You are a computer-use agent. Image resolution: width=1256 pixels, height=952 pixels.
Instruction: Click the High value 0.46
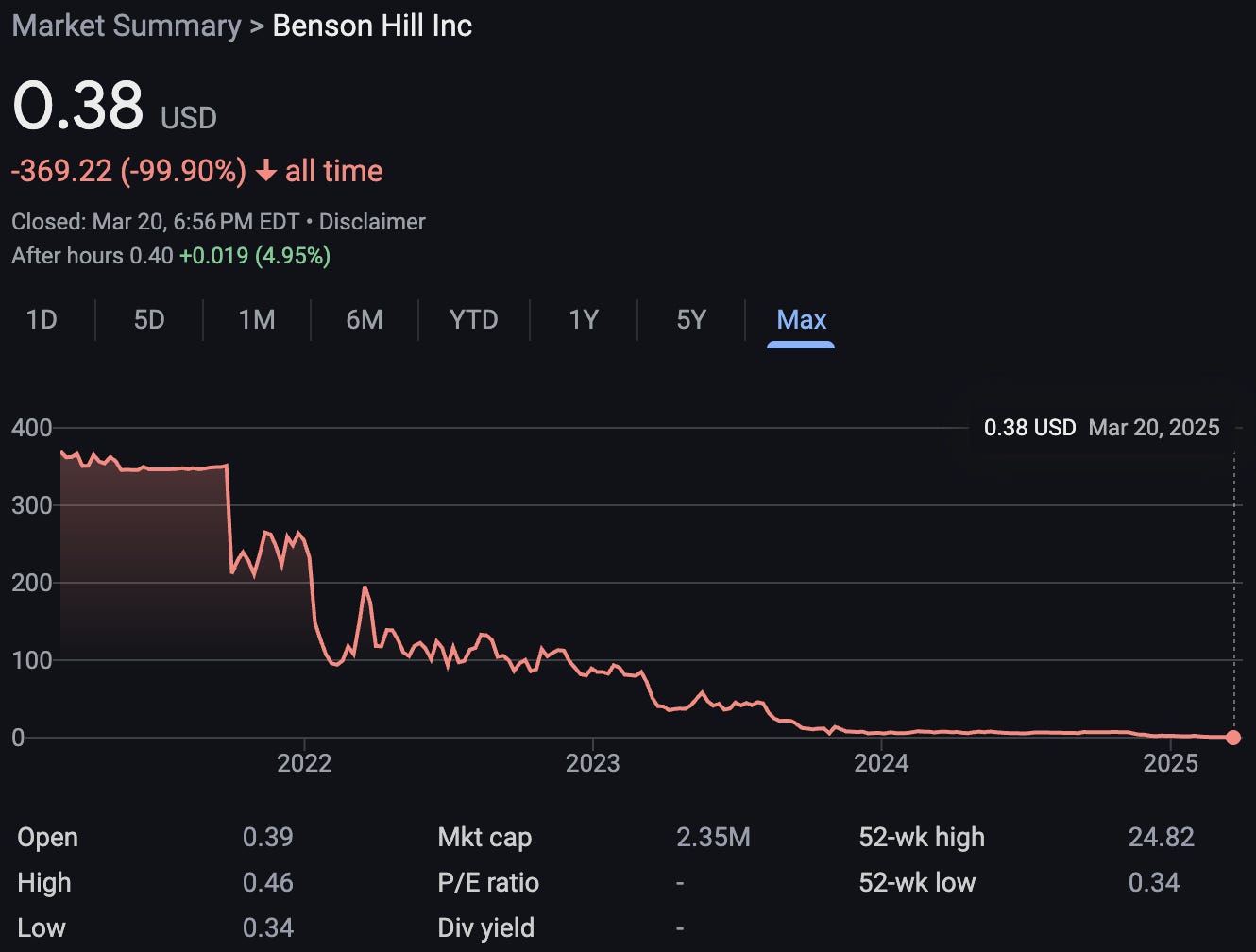coord(268,883)
